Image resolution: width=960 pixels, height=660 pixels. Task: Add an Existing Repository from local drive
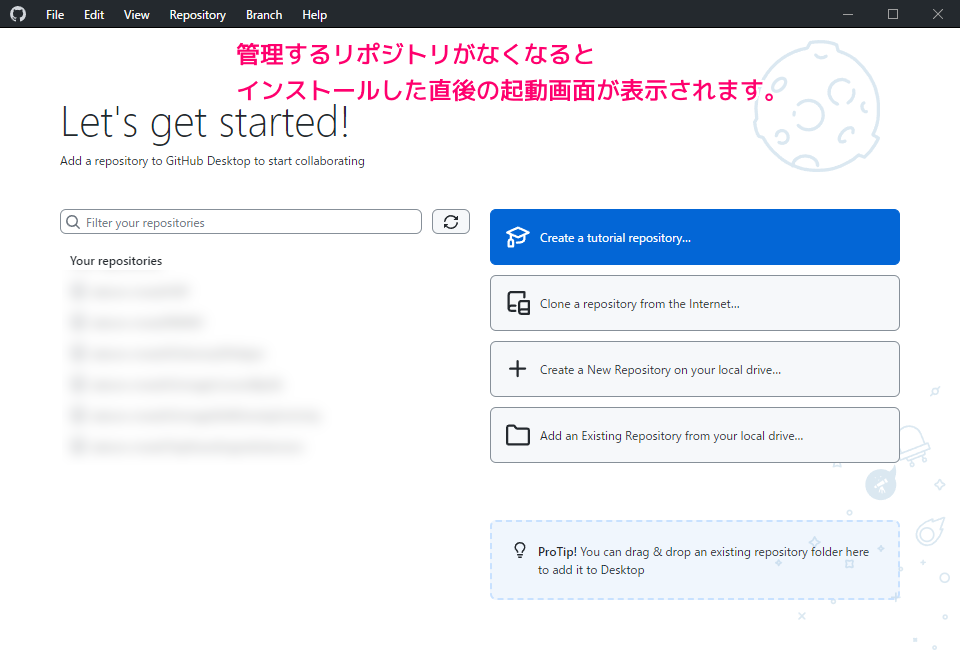694,435
